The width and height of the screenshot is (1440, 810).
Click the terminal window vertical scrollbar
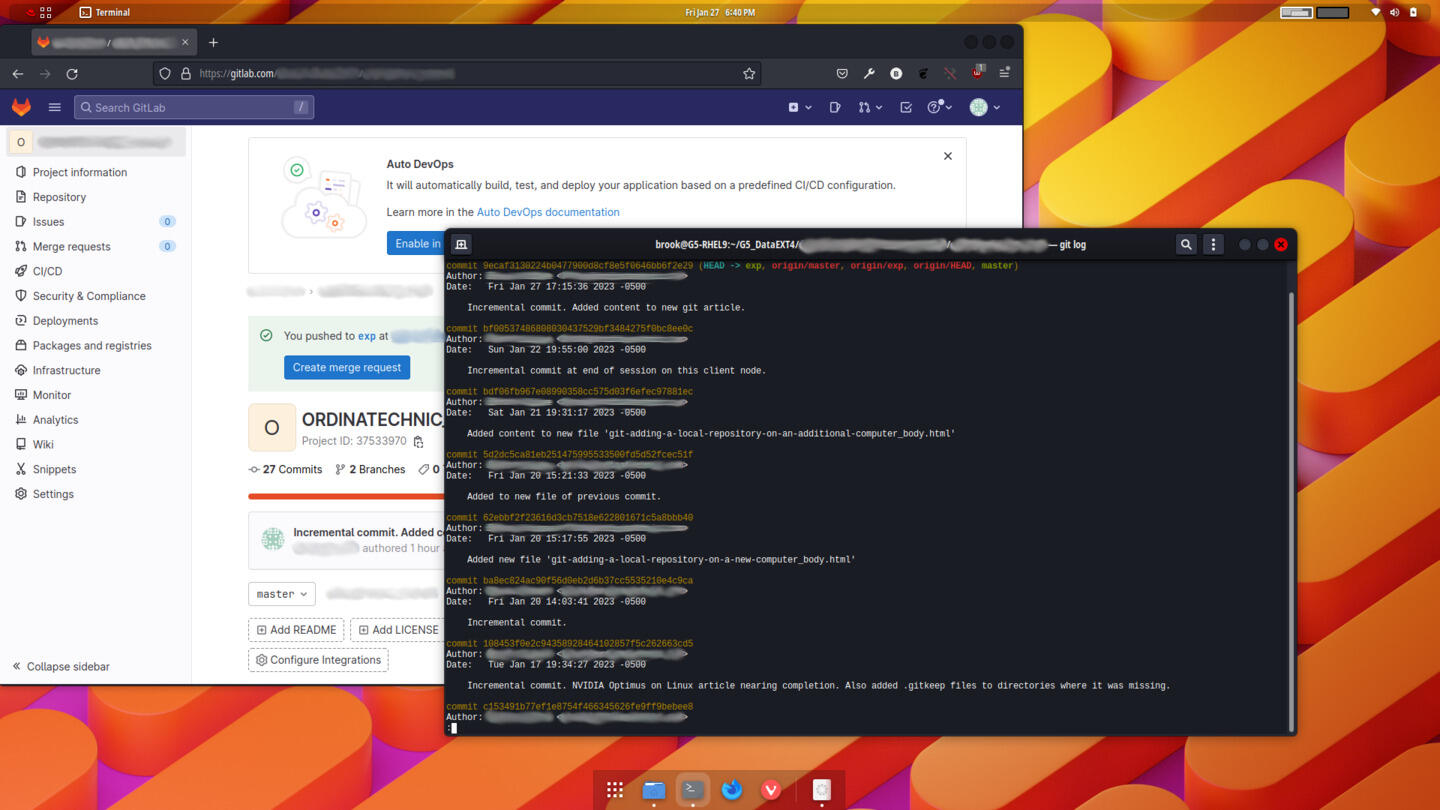(1291, 510)
